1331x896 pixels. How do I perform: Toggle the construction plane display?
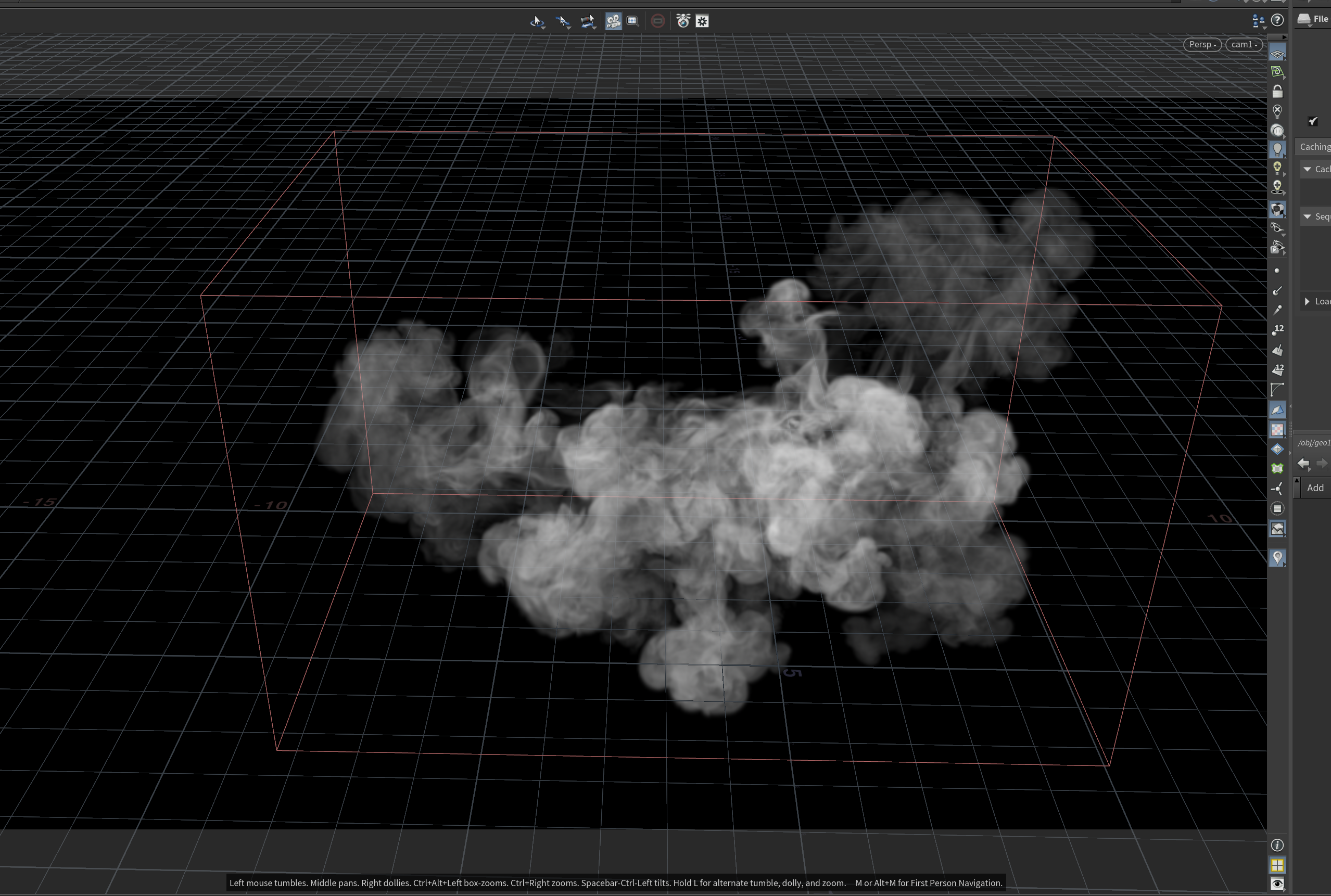tap(1277, 72)
